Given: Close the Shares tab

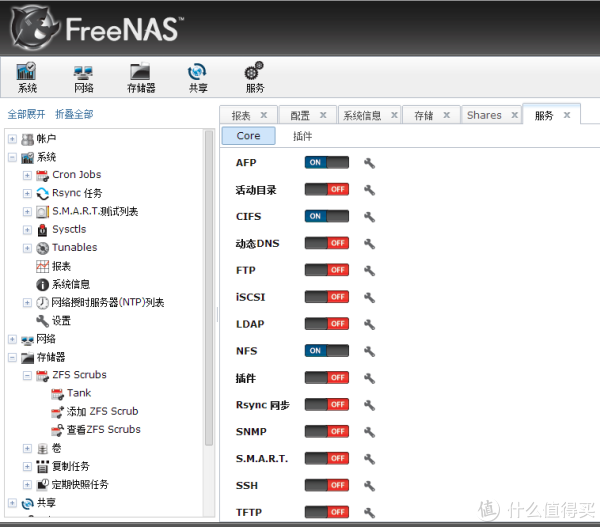Looking at the screenshot, I should 511,116.
